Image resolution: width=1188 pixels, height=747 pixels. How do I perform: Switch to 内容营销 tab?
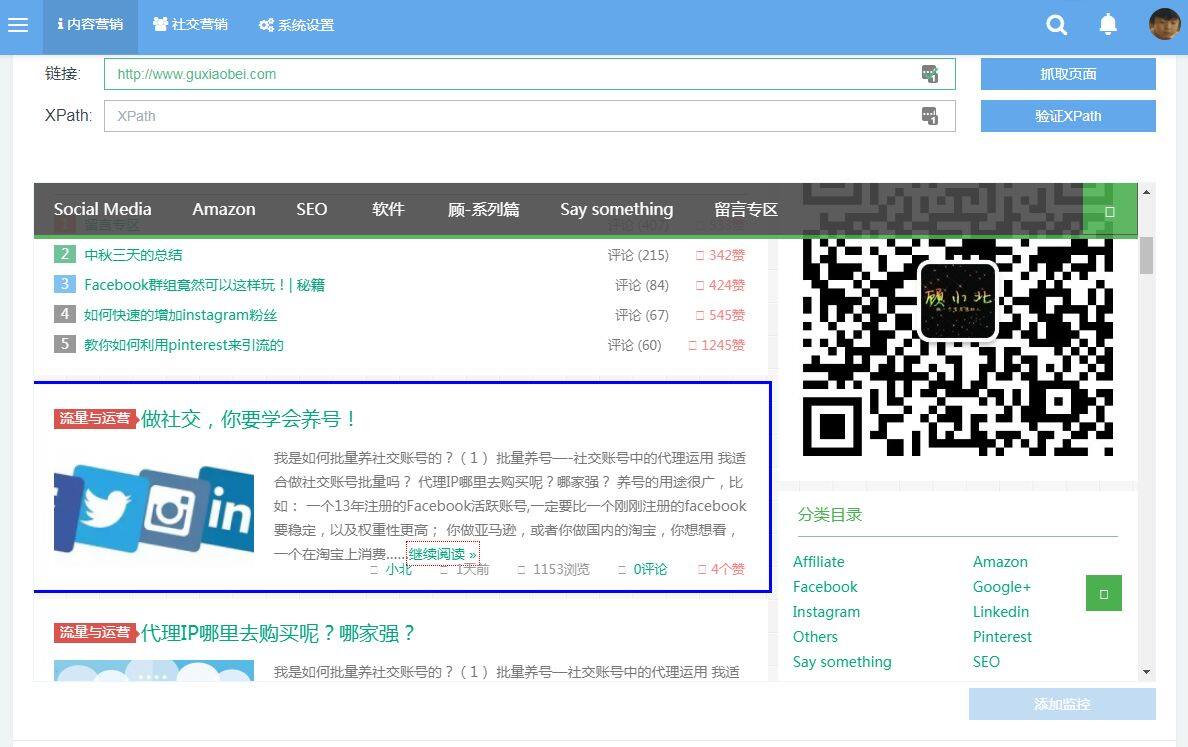point(90,25)
